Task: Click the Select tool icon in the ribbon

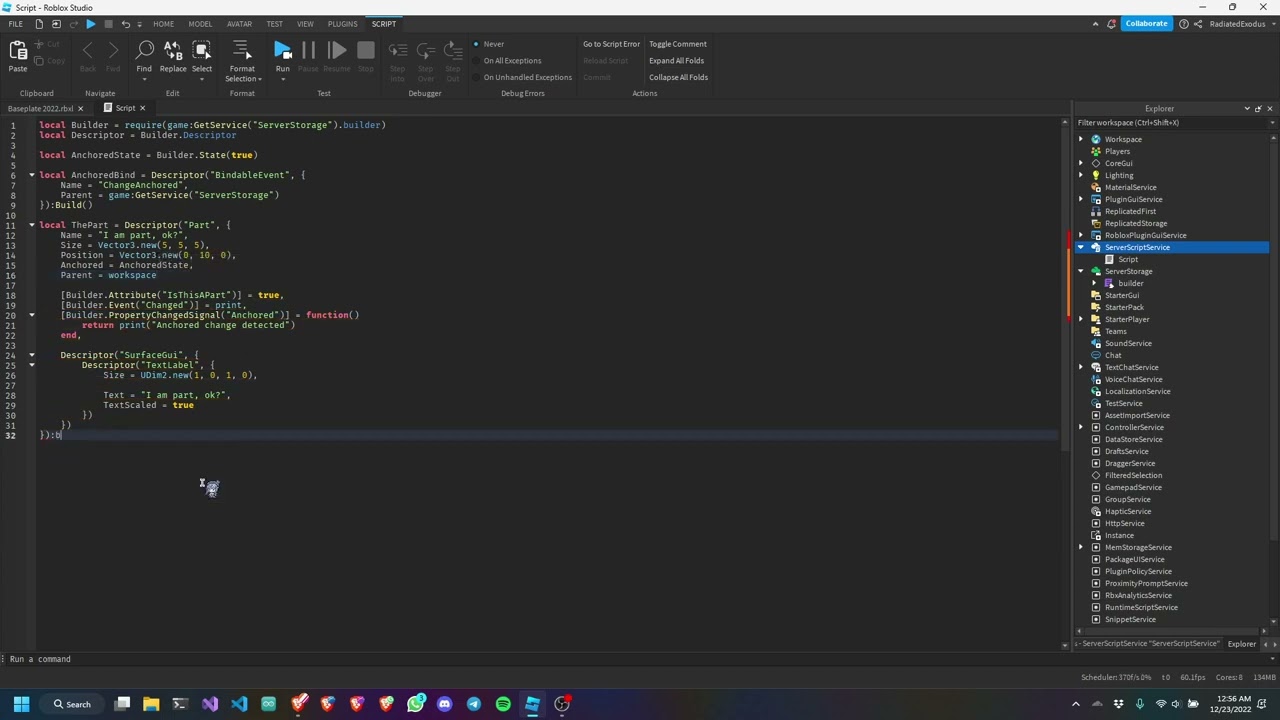Action: [202, 50]
